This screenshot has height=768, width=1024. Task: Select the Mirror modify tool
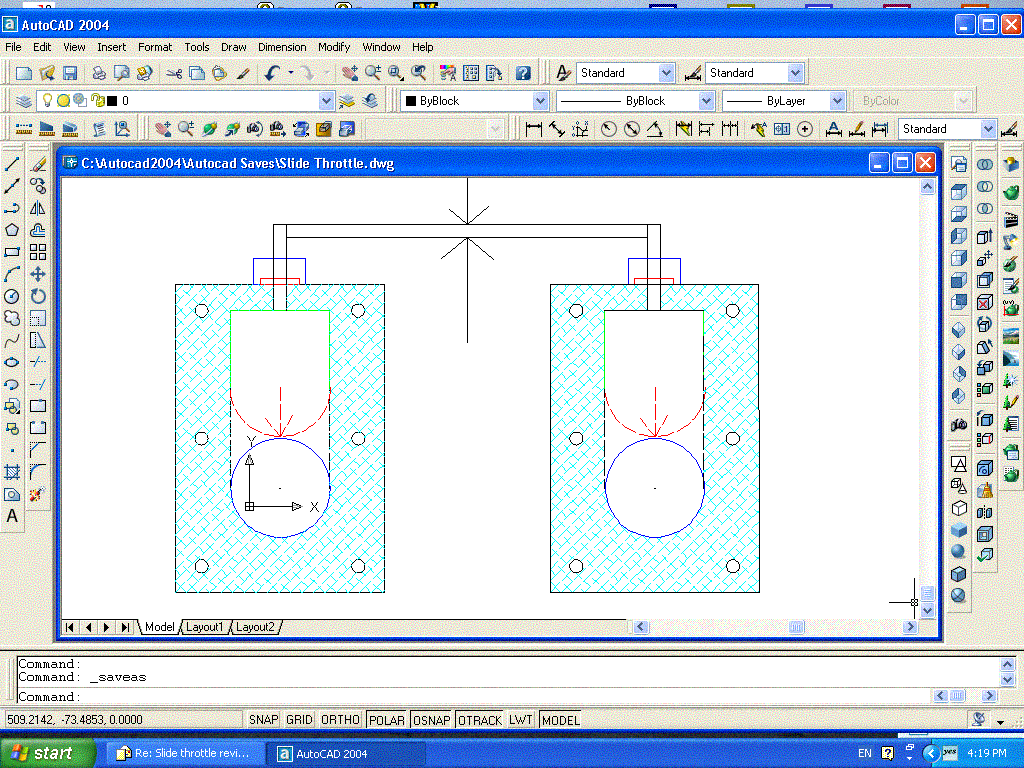pyautogui.click(x=38, y=208)
